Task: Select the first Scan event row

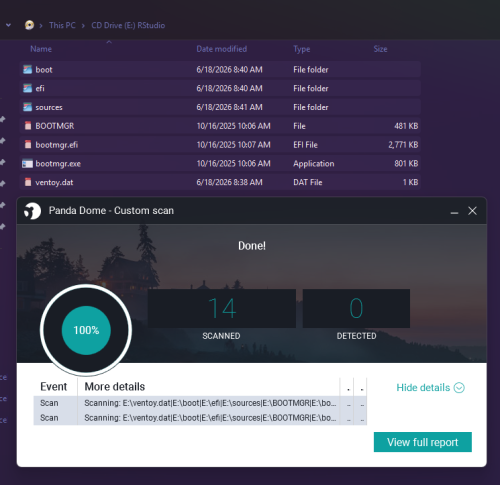Action: 200,403
